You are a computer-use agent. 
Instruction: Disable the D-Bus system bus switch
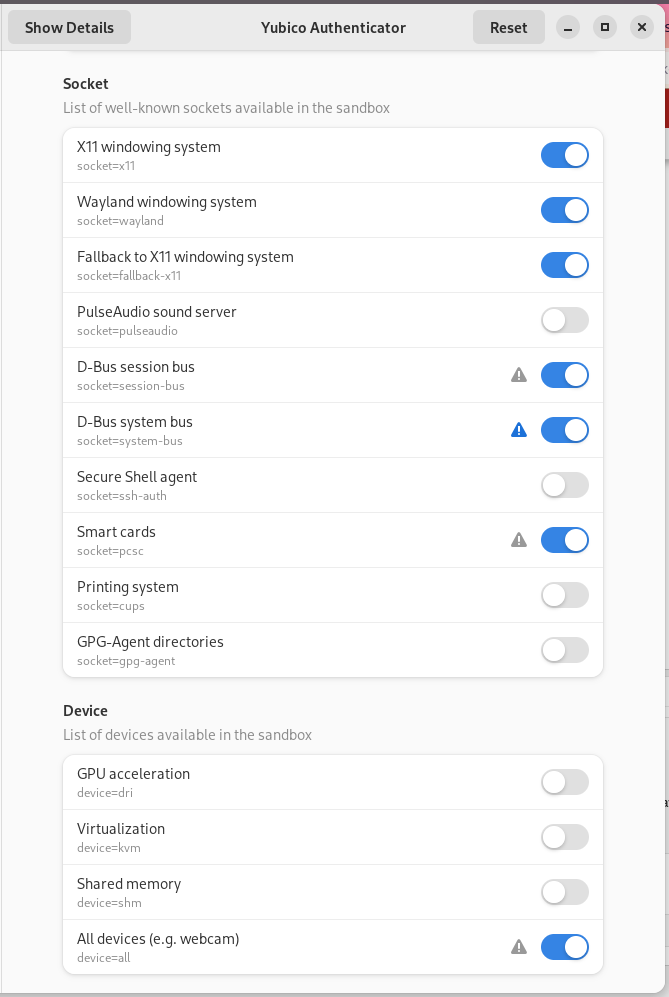pos(564,430)
